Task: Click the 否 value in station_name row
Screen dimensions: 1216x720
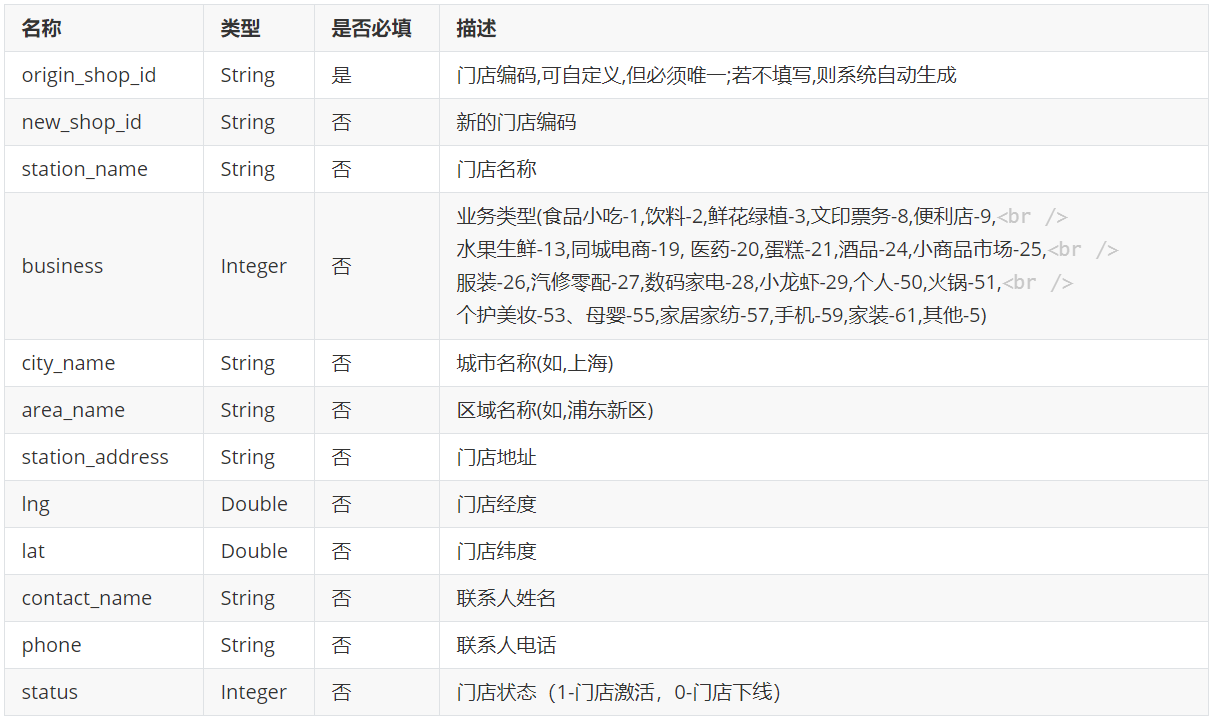Action: (342, 169)
